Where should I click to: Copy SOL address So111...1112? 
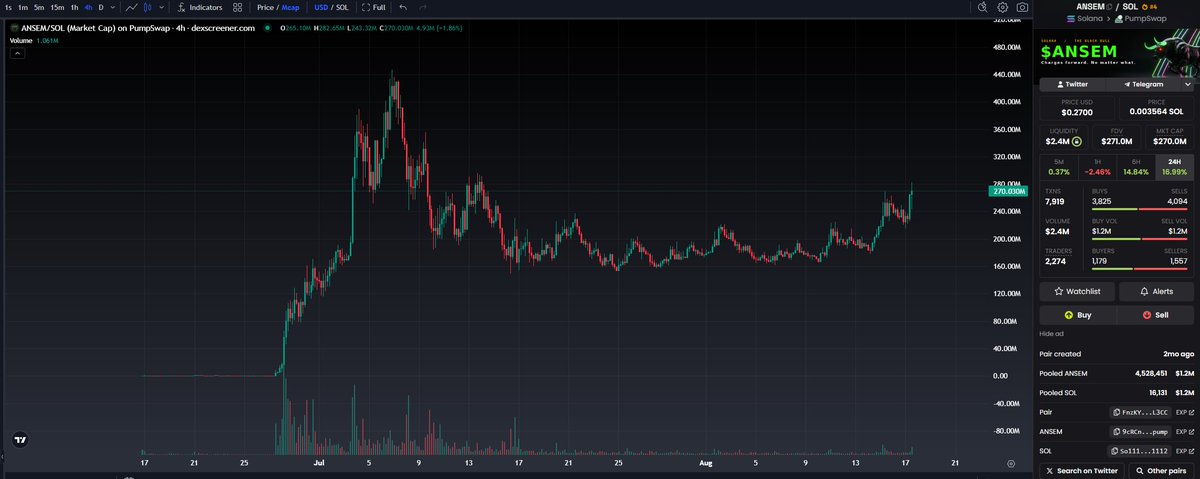(x=1141, y=451)
